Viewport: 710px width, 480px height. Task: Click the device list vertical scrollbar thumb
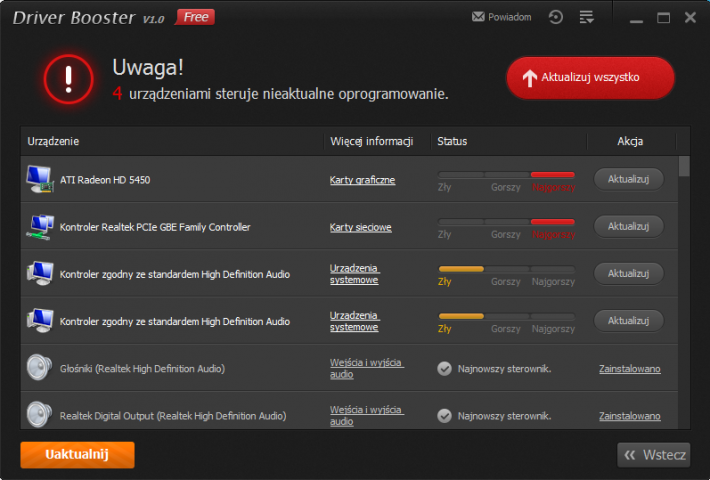[x=684, y=166]
